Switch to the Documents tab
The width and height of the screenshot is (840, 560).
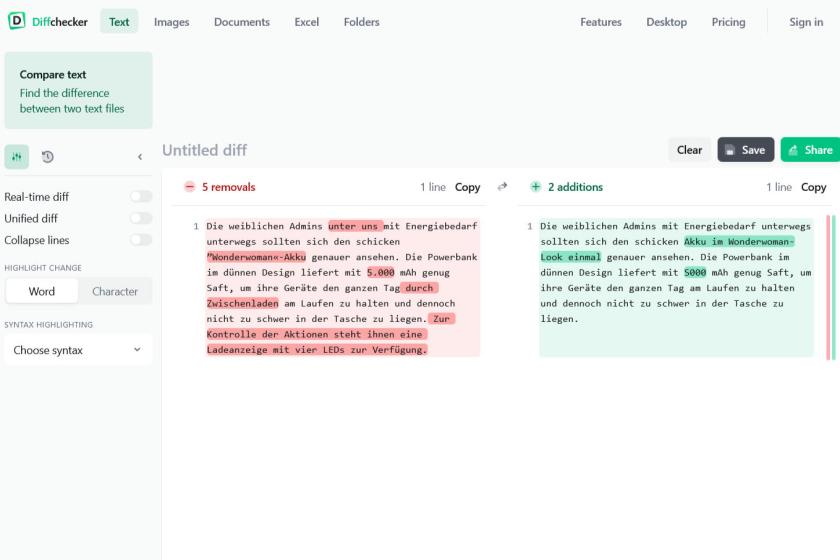pyautogui.click(x=242, y=22)
